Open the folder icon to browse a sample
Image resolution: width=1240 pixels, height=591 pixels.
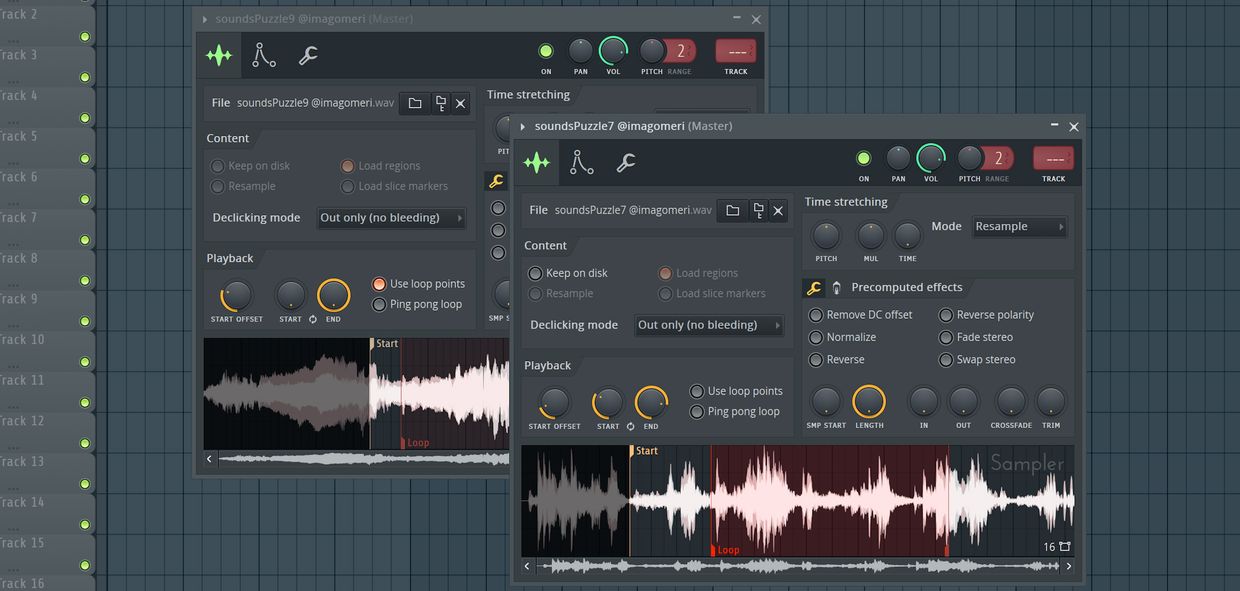pos(732,210)
